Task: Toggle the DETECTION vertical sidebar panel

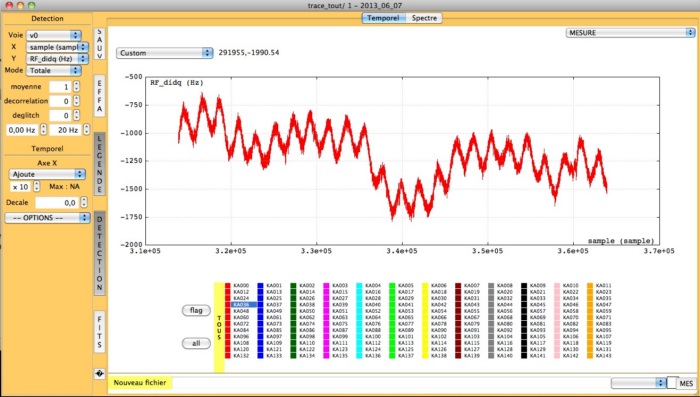Action: [x=100, y=253]
